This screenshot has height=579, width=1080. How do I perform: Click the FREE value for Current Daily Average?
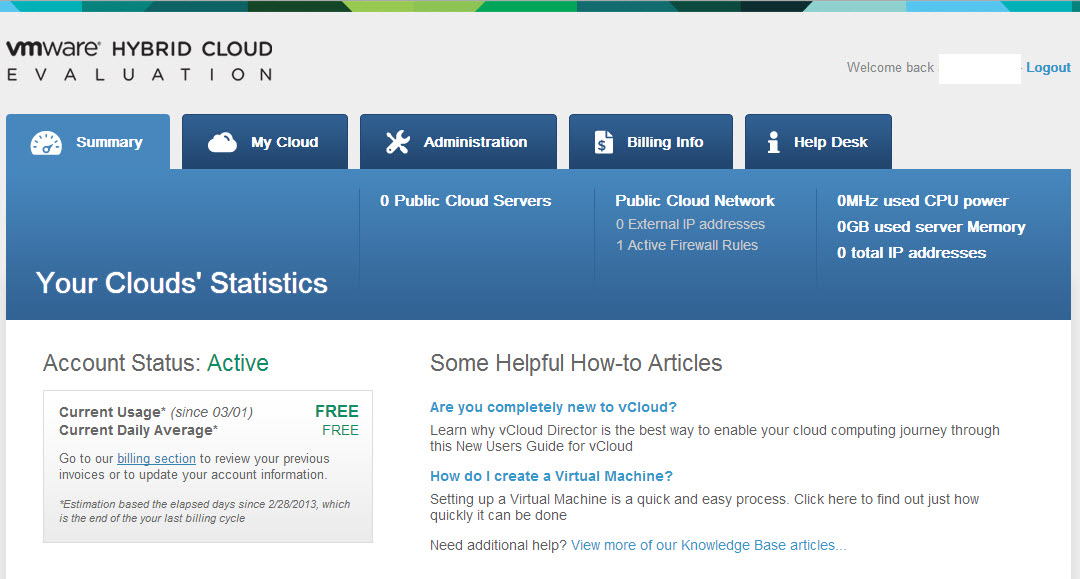(x=340, y=430)
